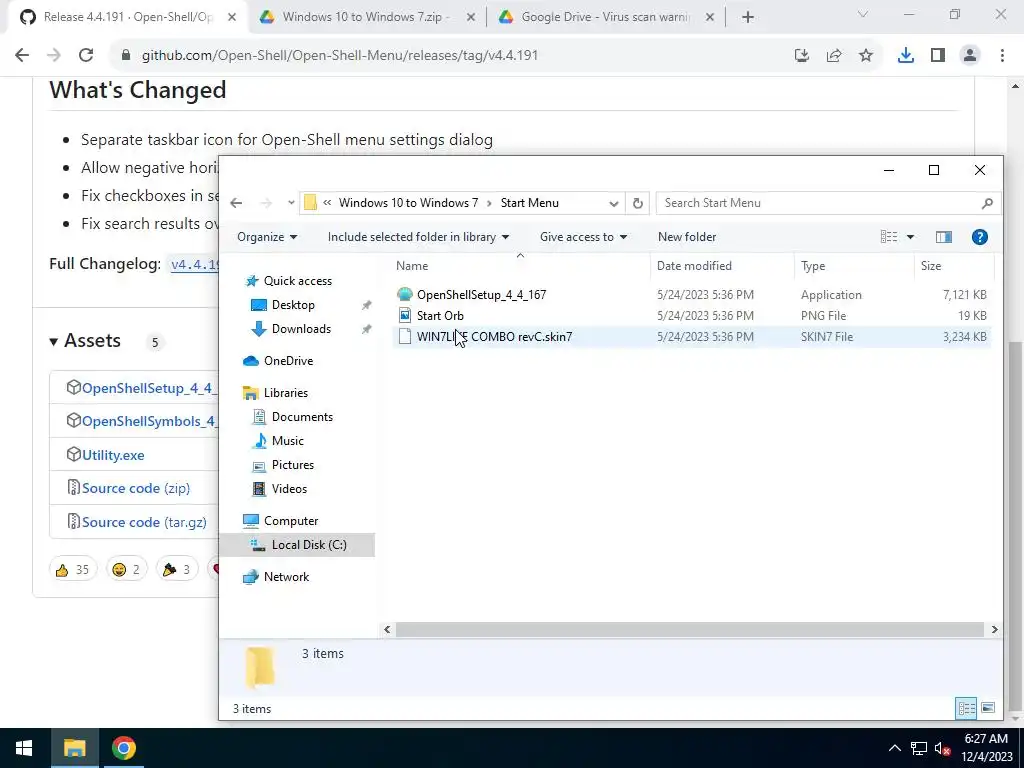Select Computer in navigation pane
Viewport: 1024px width, 768px height.
click(x=291, y=521)
